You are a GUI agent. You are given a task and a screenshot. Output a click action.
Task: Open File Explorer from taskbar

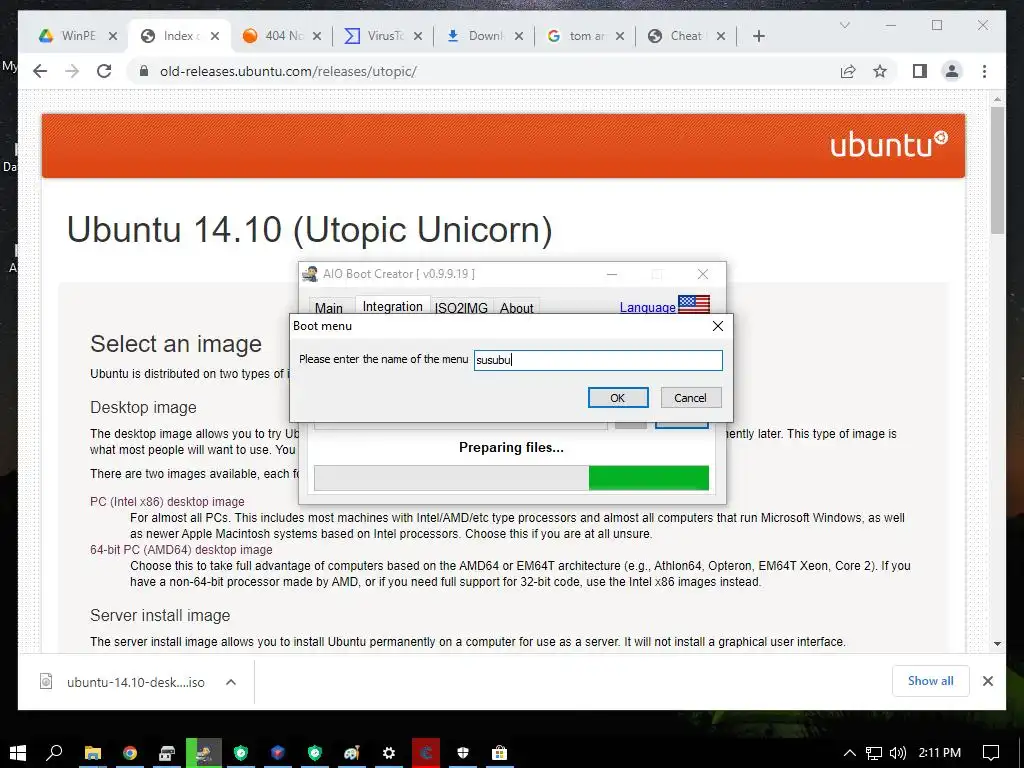point(93,753)
